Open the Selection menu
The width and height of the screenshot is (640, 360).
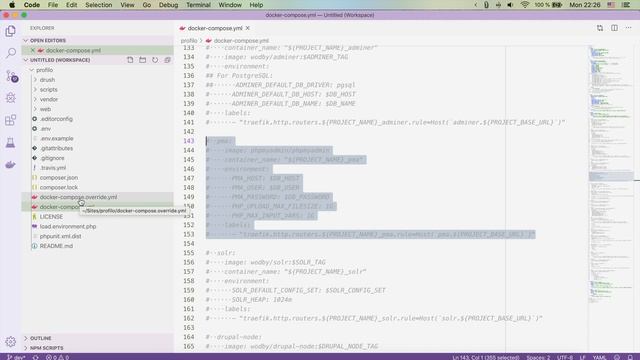[98, 5]
